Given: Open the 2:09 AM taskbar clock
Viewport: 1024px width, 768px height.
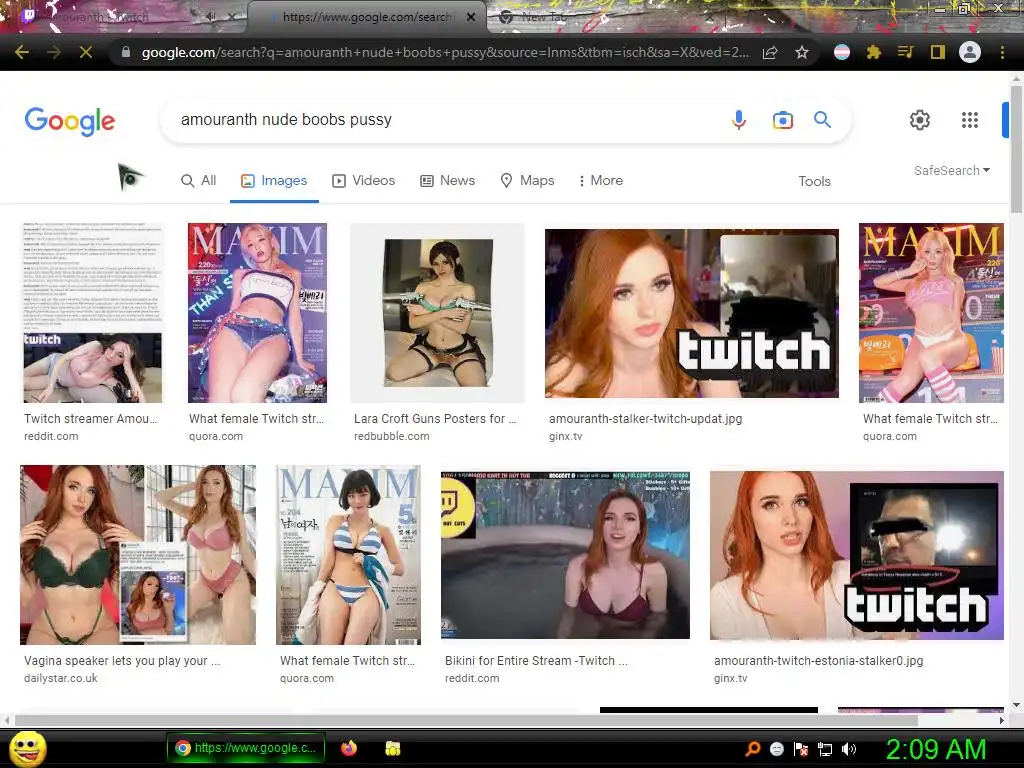Looking at the screenshot, I should [x=935, y=749].
